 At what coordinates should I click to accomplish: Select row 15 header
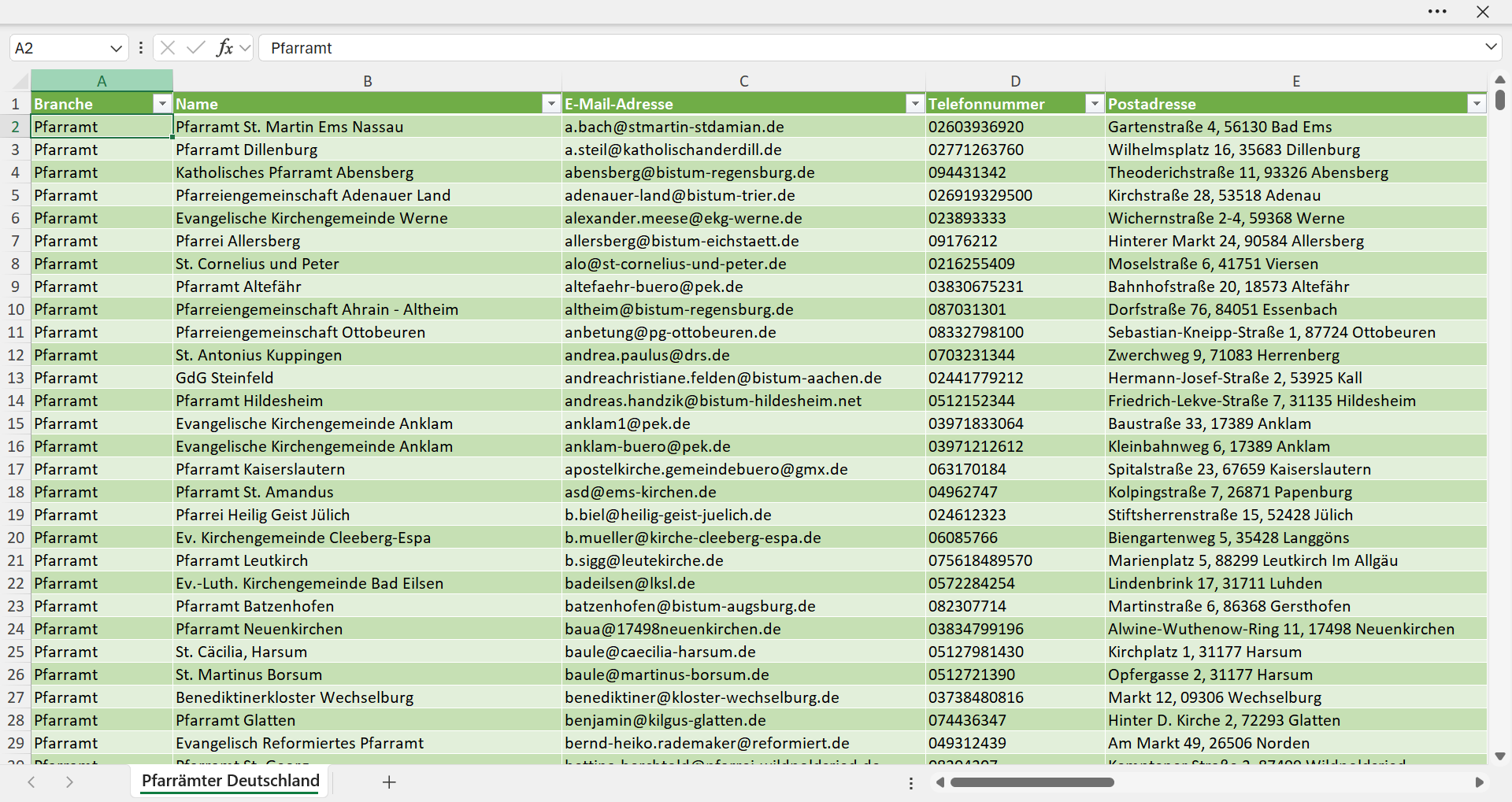click(16, 423)
